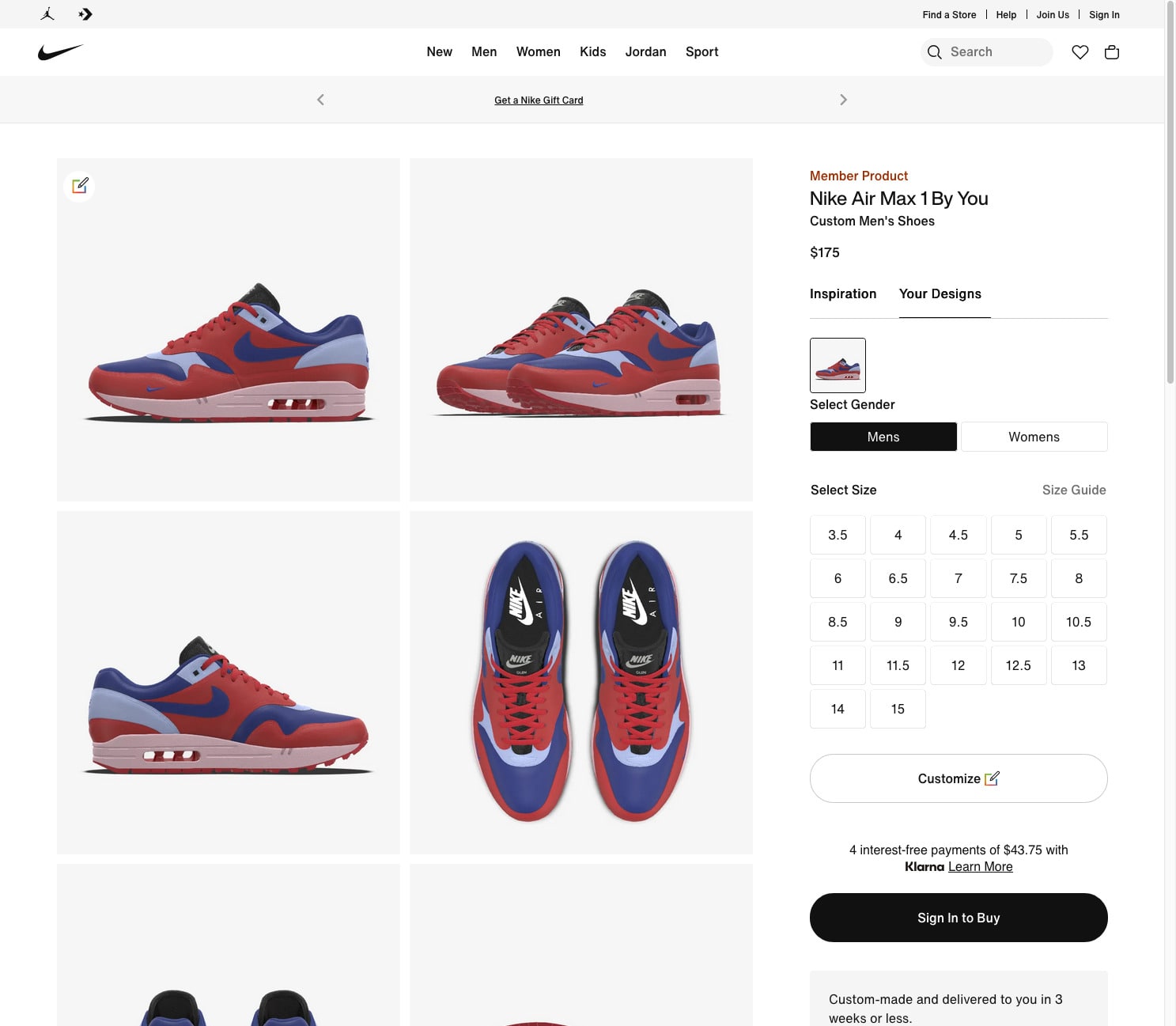The width and height of the screenshot is (1176, 1026).
Task: Select the saved design thumbnail
Action: point(838,365)
